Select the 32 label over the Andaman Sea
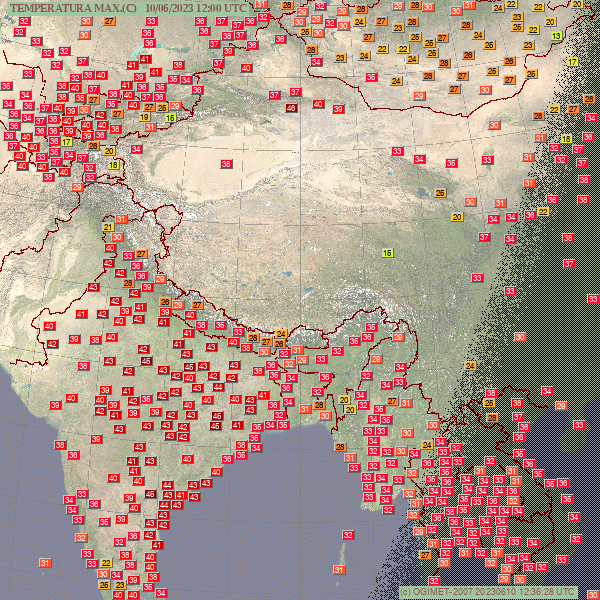 [x=348, y=535]
